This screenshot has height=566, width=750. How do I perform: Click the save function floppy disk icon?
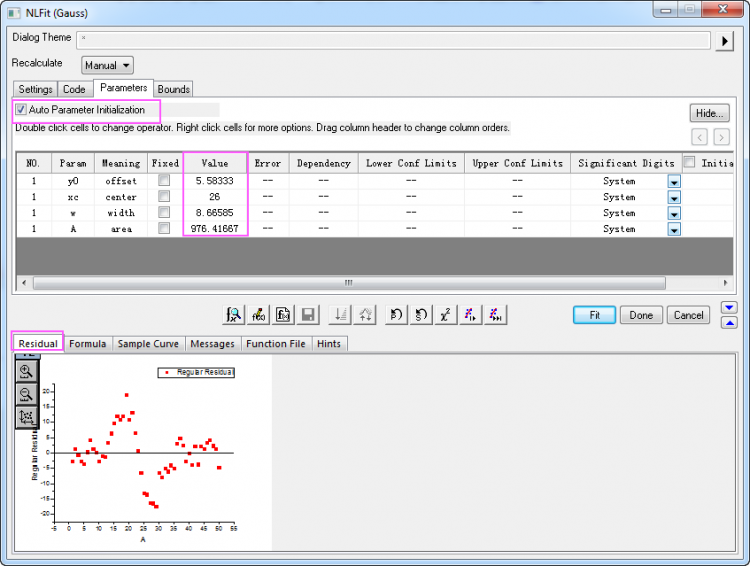click(309, 315)
